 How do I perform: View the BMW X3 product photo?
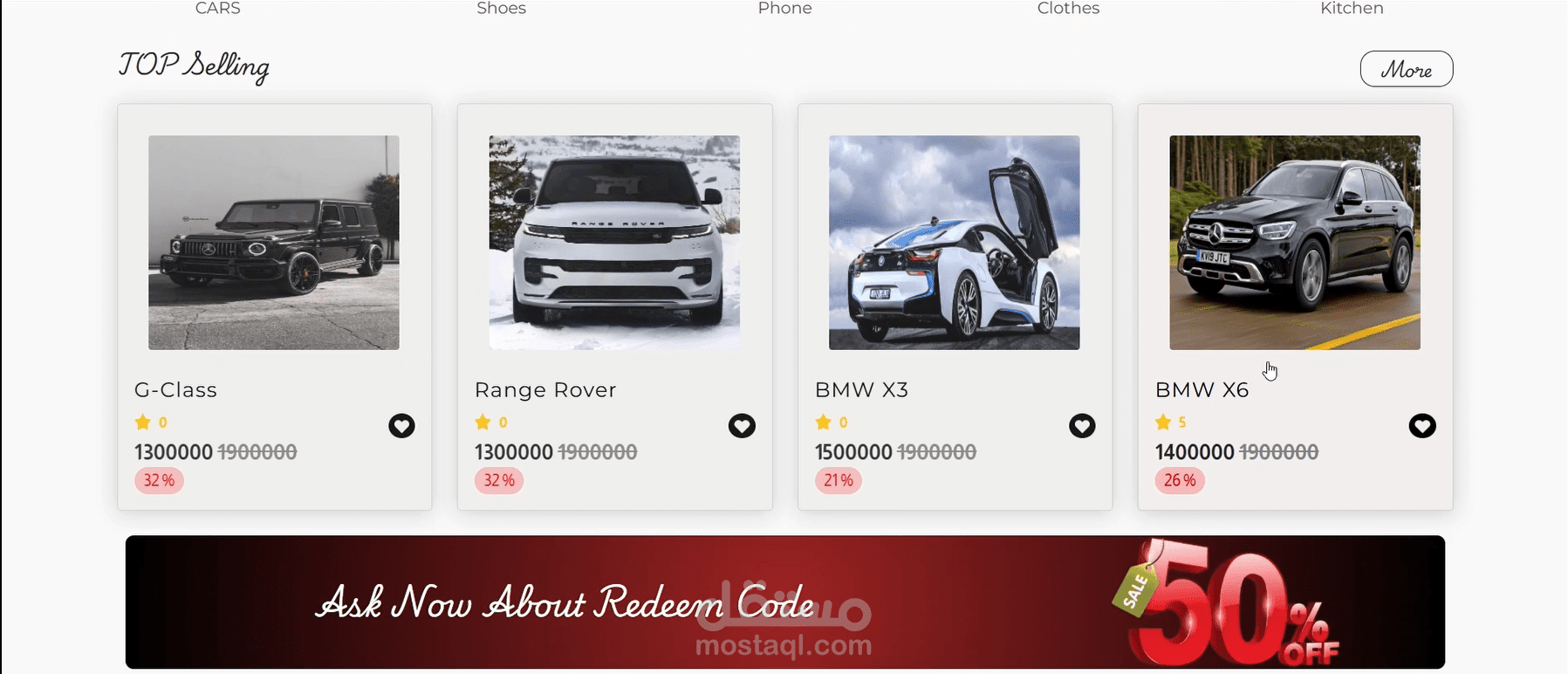pyautogui.click(x=955, y=243)
